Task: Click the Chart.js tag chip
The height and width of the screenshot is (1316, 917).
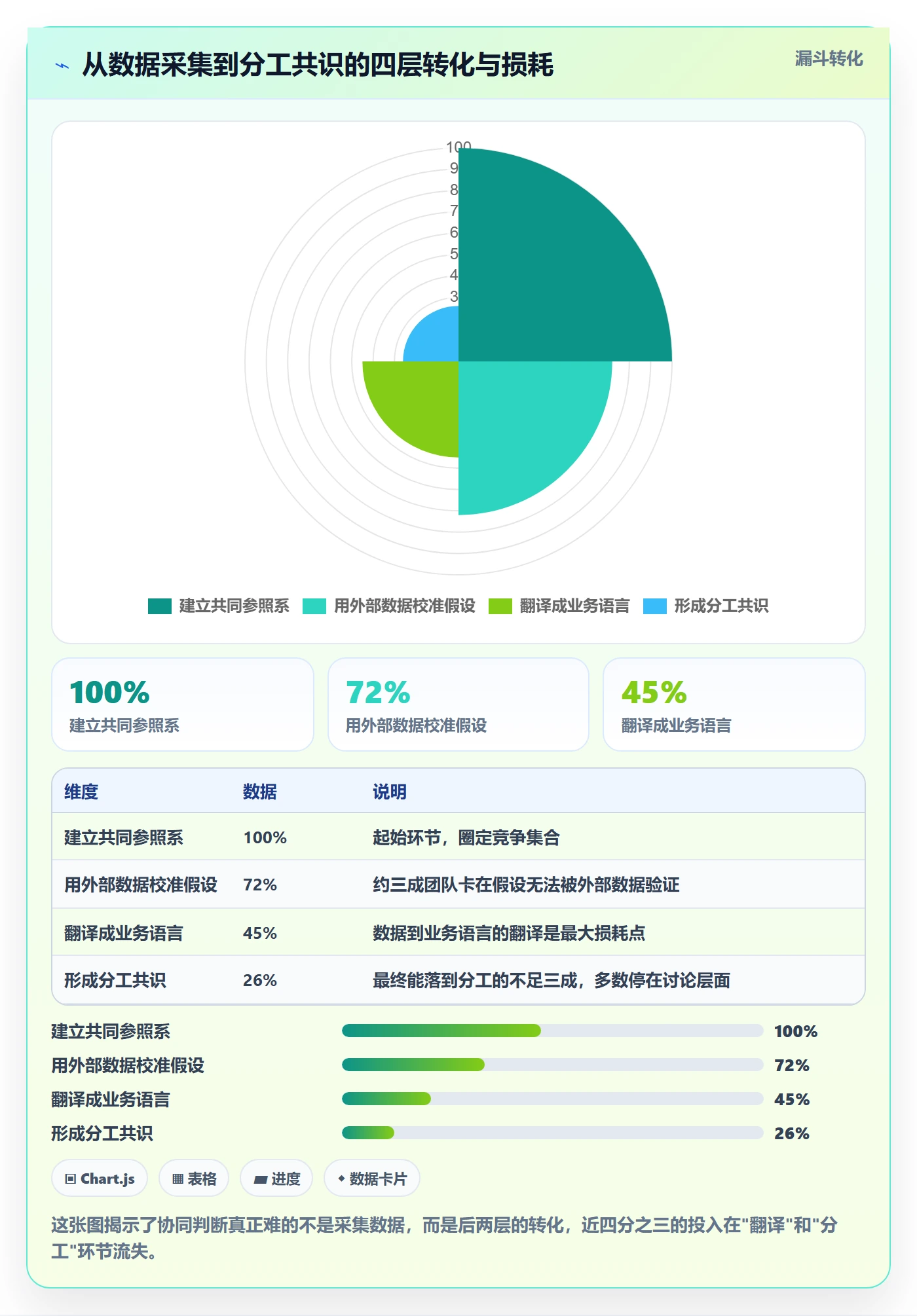Action: (100, 1179)
